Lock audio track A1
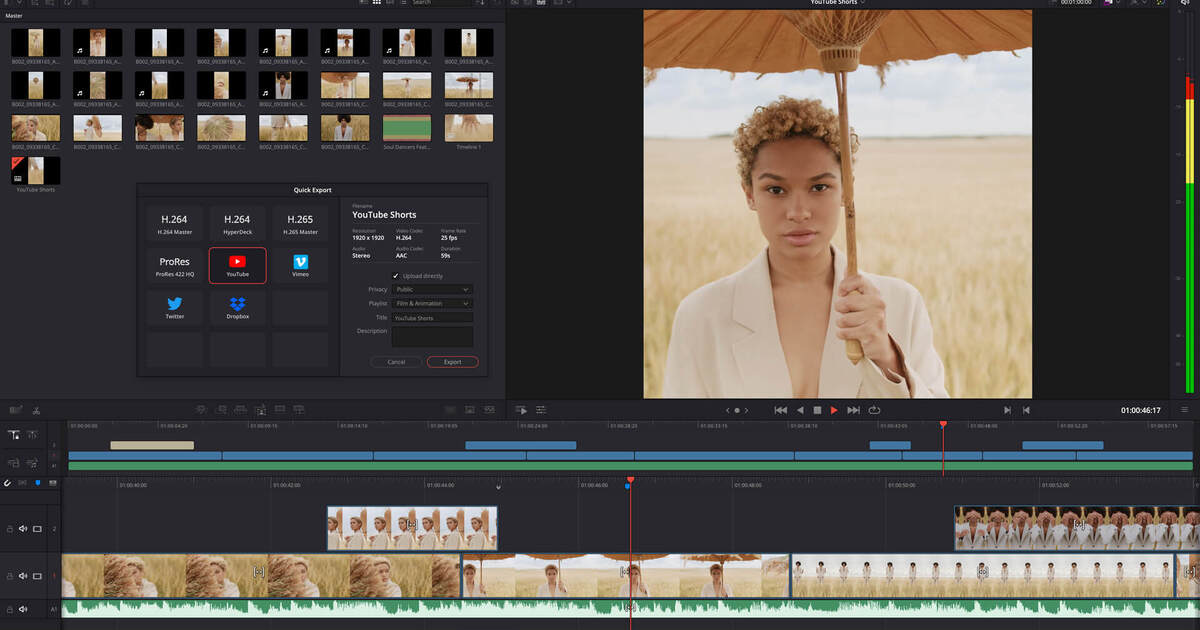 10,607
